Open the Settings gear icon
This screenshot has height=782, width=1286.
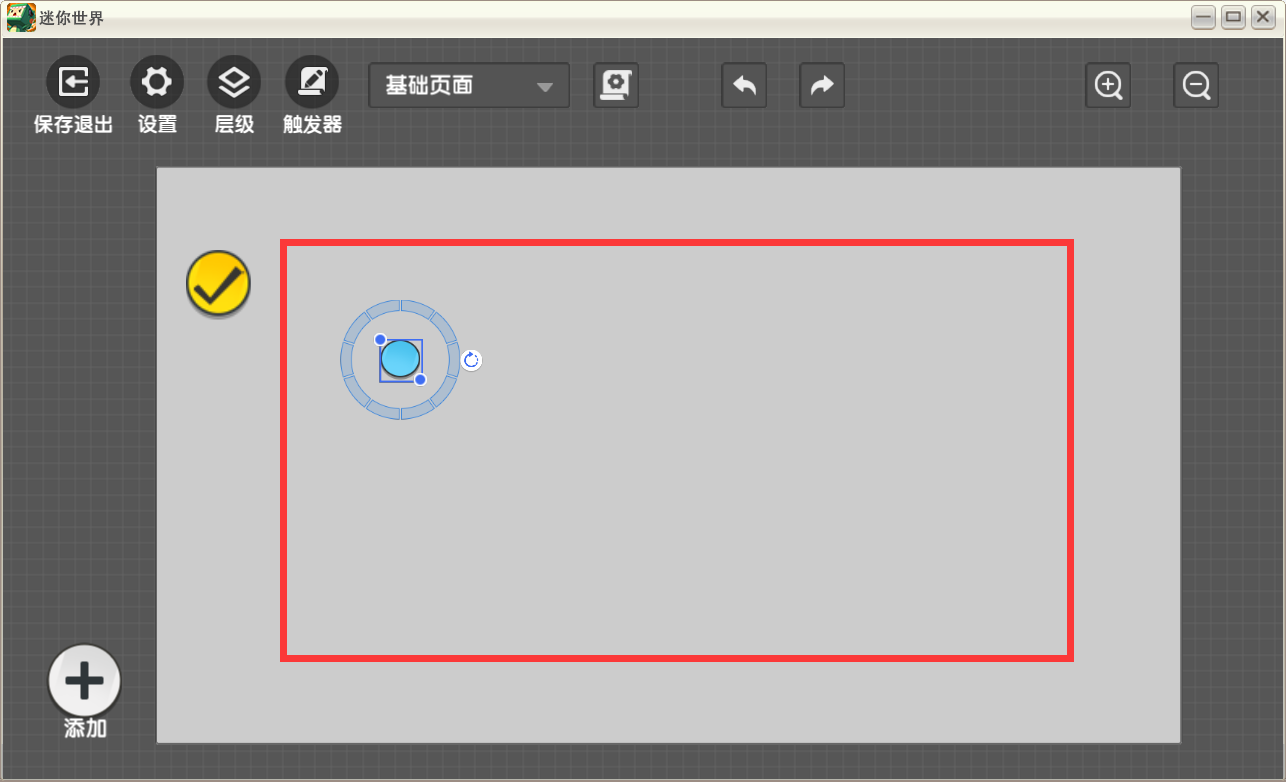click(x=157, y=82)
